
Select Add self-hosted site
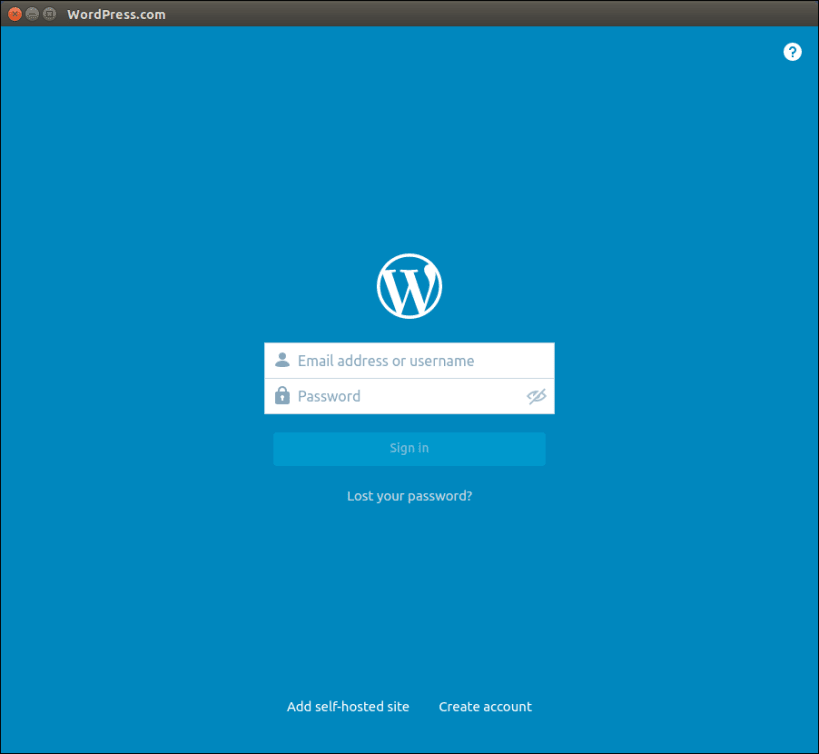348,706
